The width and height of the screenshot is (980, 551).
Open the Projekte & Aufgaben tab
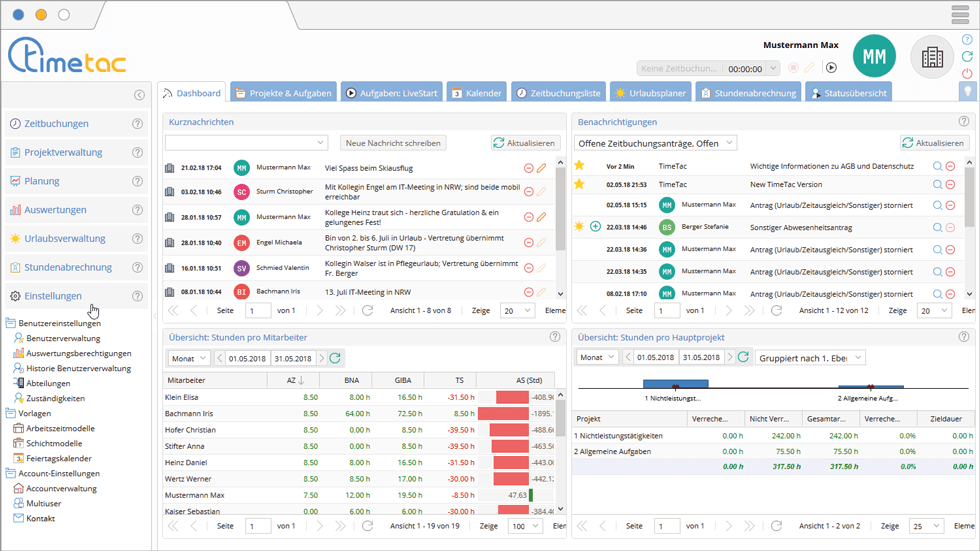point(283,93)
